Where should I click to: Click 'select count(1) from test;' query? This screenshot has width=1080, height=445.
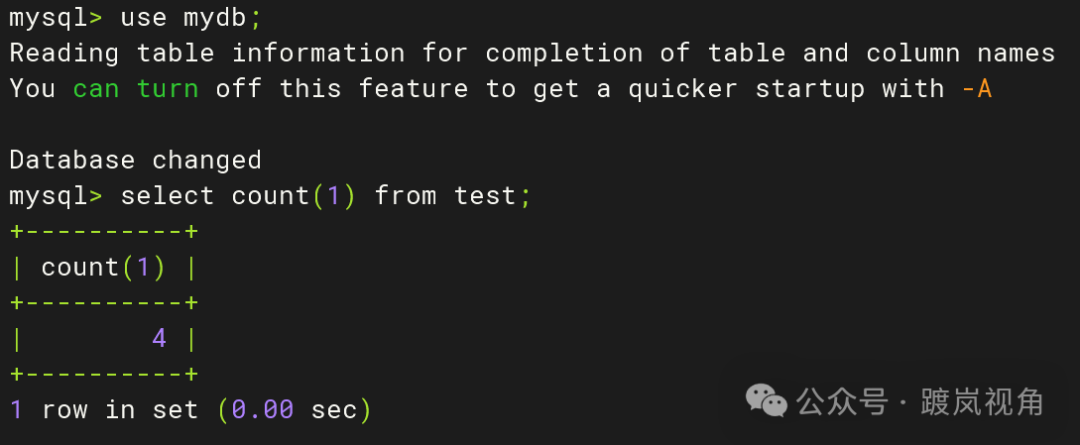tap(325, 196)
